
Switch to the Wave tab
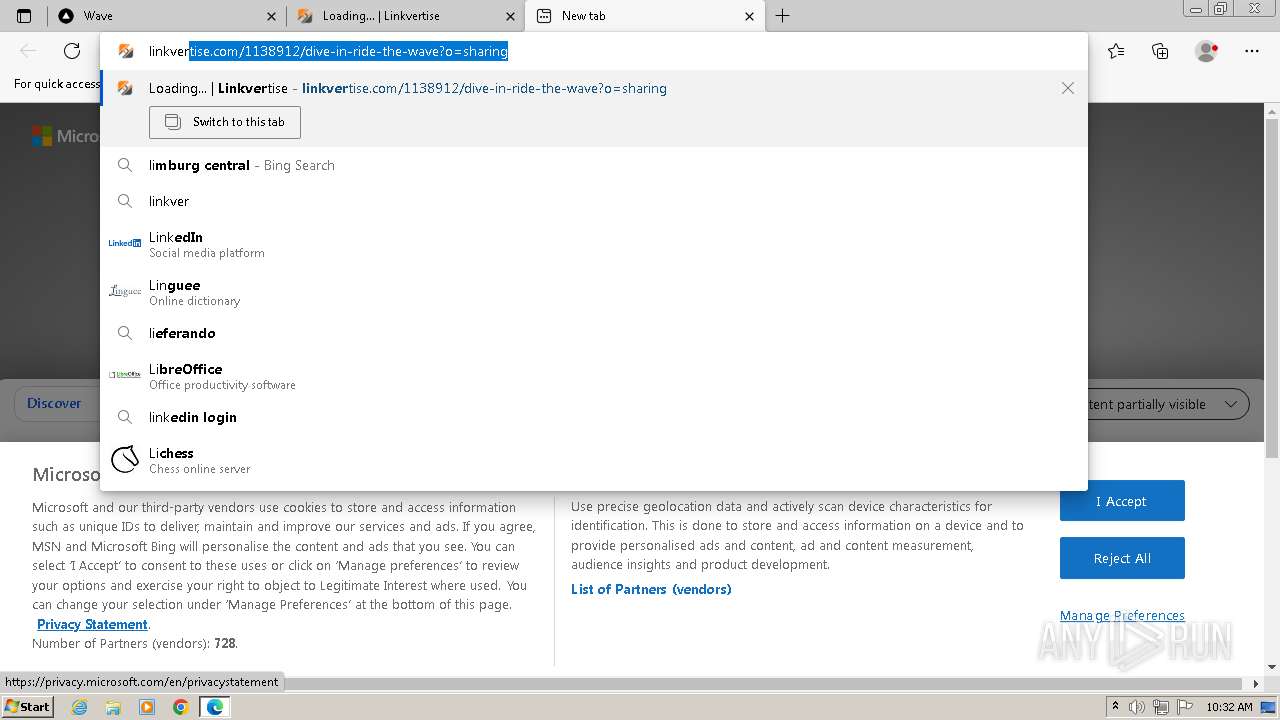167,16
